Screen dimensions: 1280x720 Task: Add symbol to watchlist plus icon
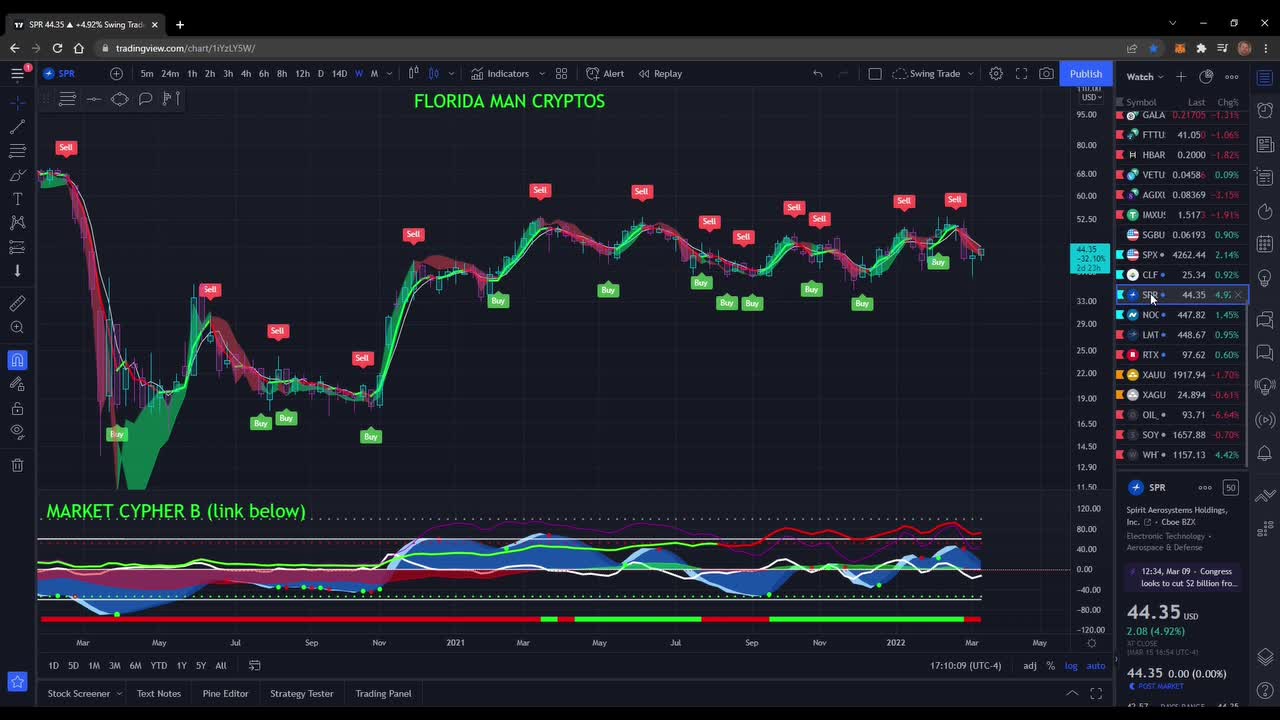1181,76
